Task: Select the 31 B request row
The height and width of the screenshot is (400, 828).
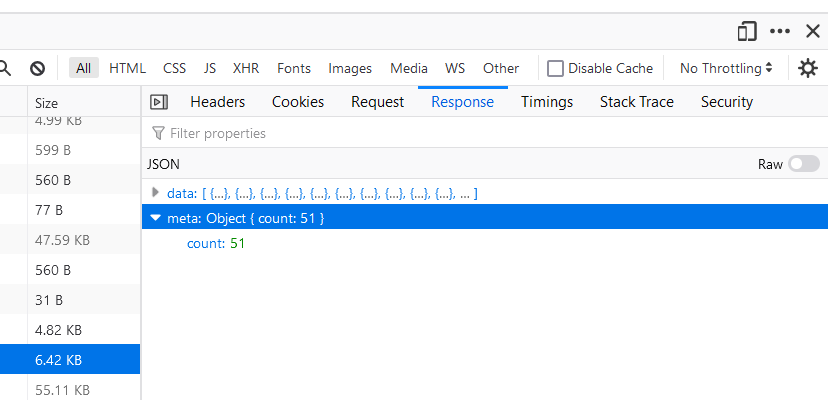Action: 70,300
